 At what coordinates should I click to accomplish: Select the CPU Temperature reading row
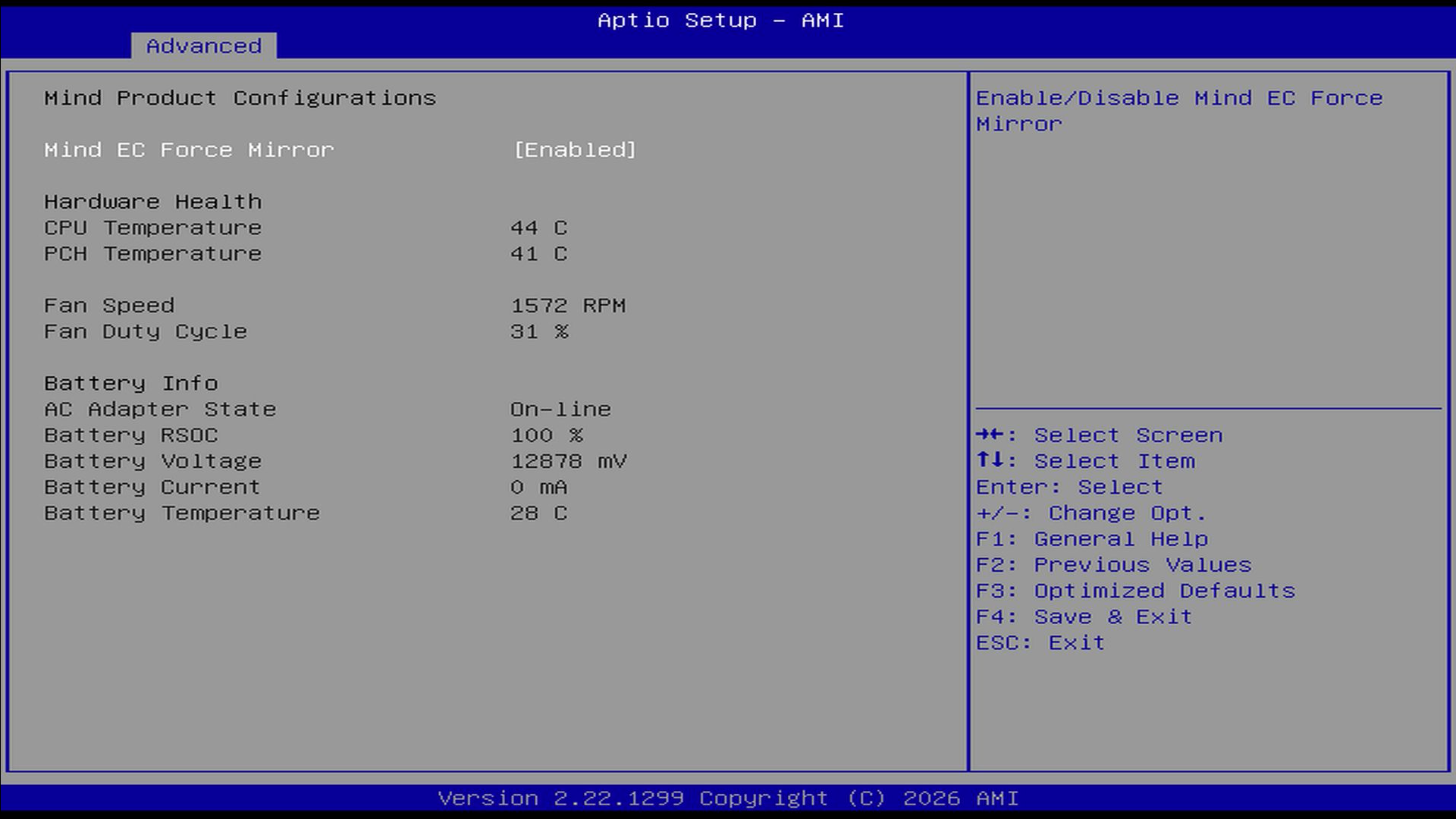(x=152, y=227)
